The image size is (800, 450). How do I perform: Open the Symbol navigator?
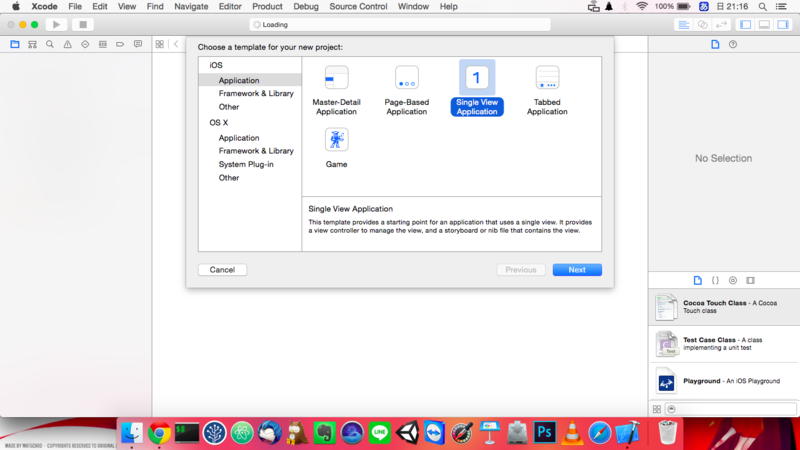[33, 44]
